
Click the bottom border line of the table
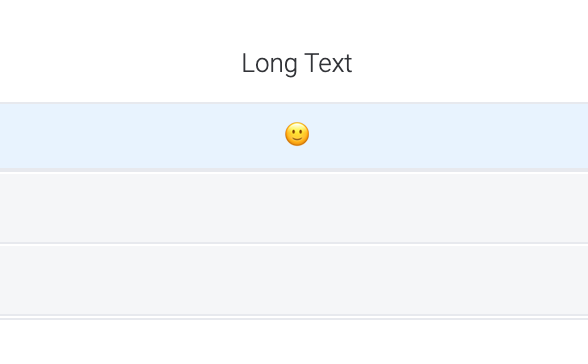tap(294, 317)
